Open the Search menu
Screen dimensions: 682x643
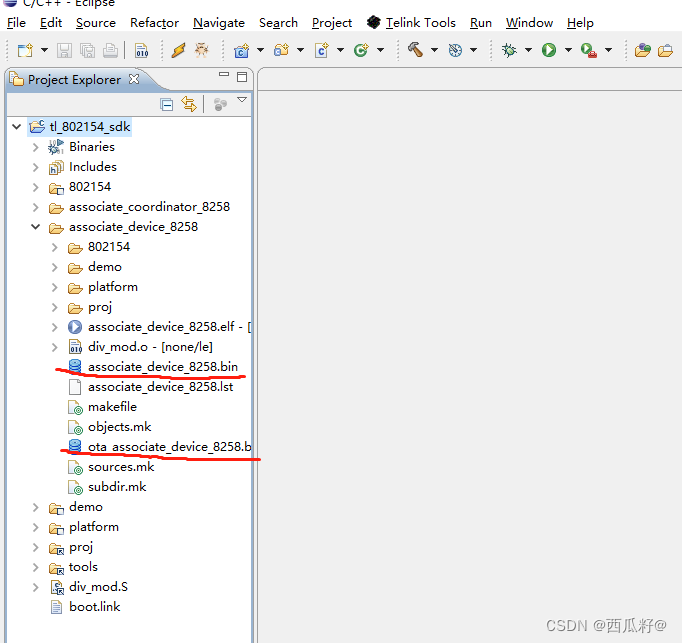click(x=278, y=23)
